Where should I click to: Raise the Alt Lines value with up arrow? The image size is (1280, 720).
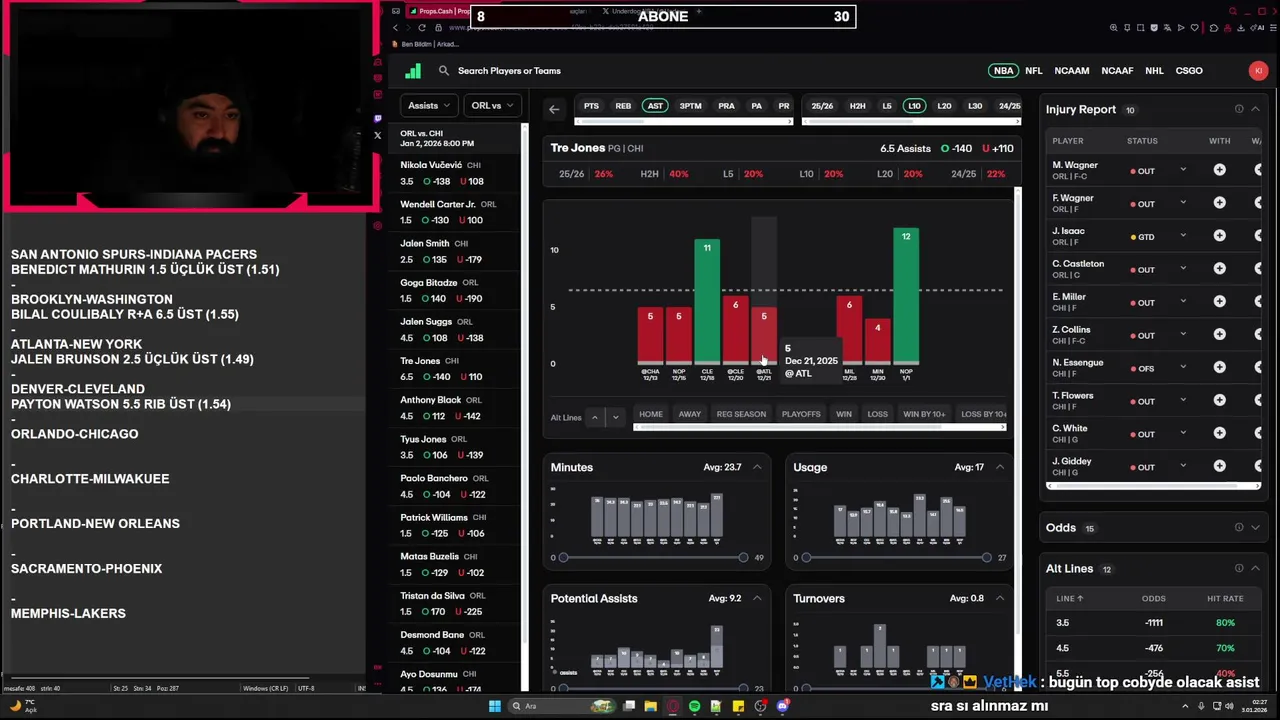click(595, 417)
